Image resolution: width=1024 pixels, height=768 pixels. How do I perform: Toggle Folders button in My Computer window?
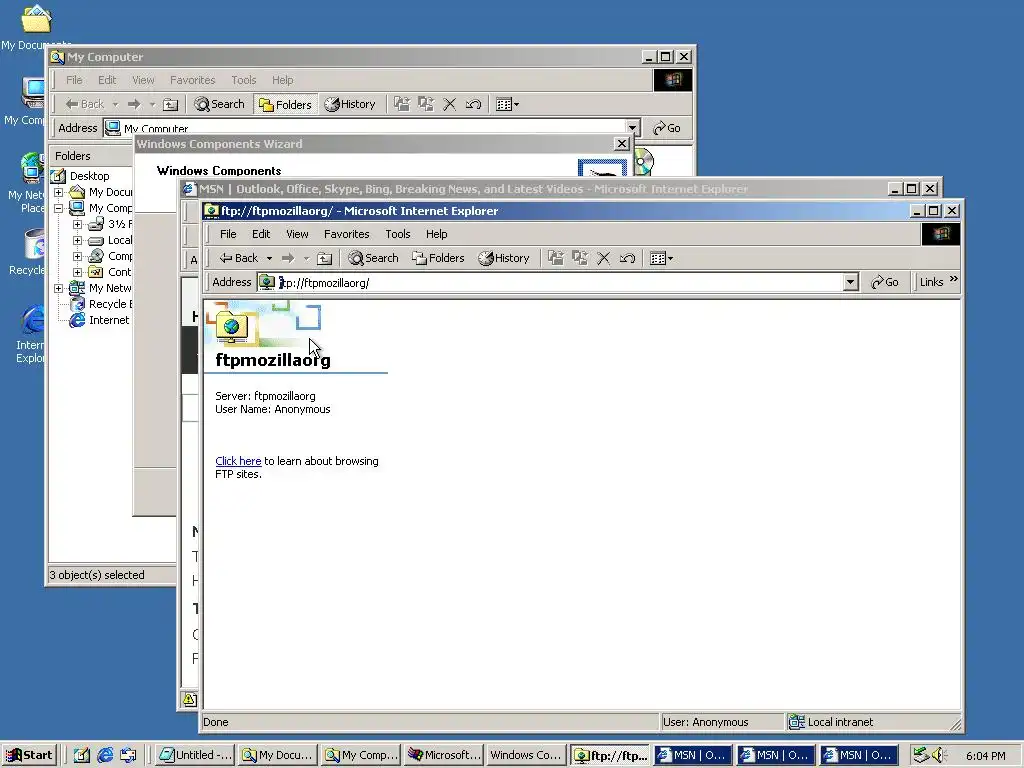click(285, 104)
